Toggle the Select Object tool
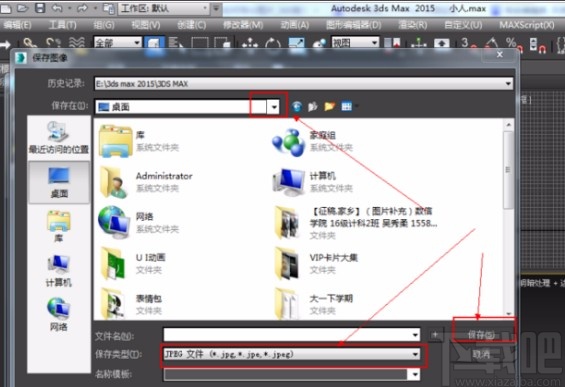 point(154,43)
